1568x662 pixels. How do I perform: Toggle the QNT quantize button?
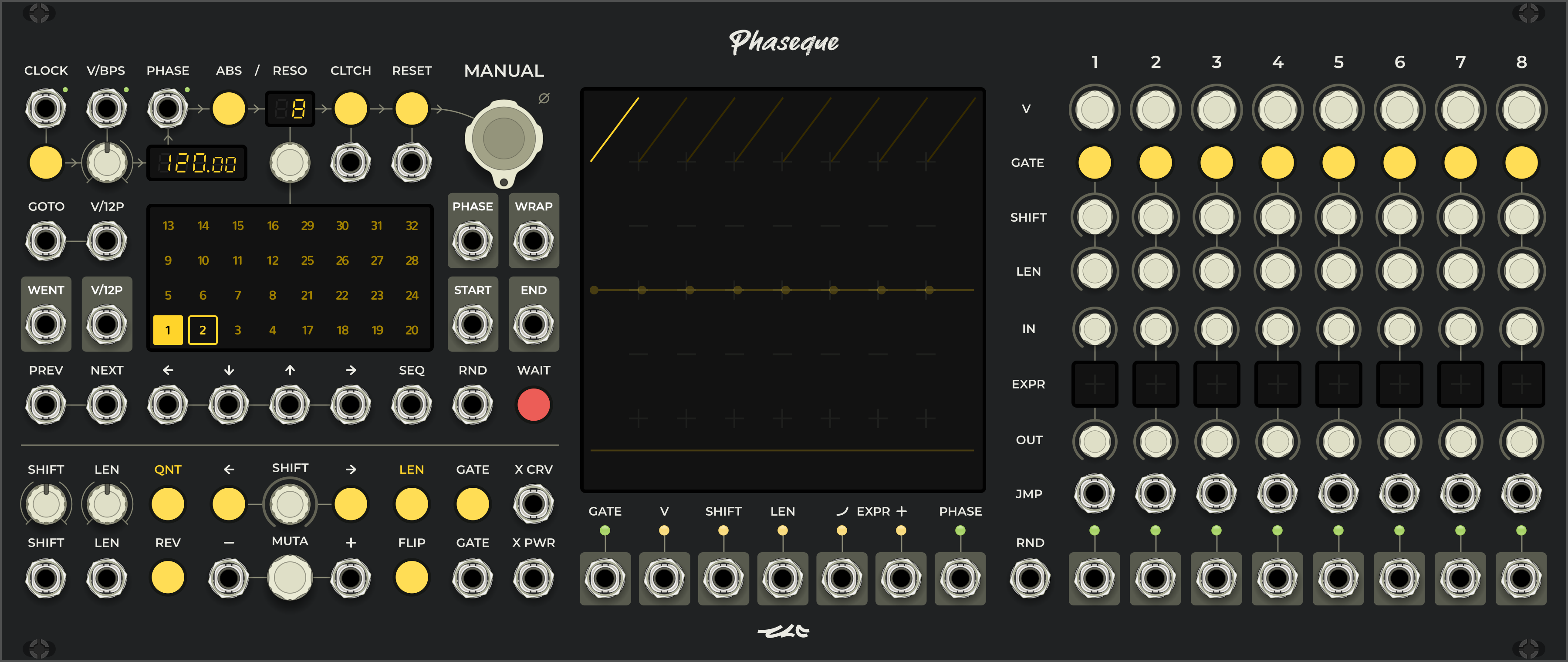pyautogui.click(x=167, y=504)
